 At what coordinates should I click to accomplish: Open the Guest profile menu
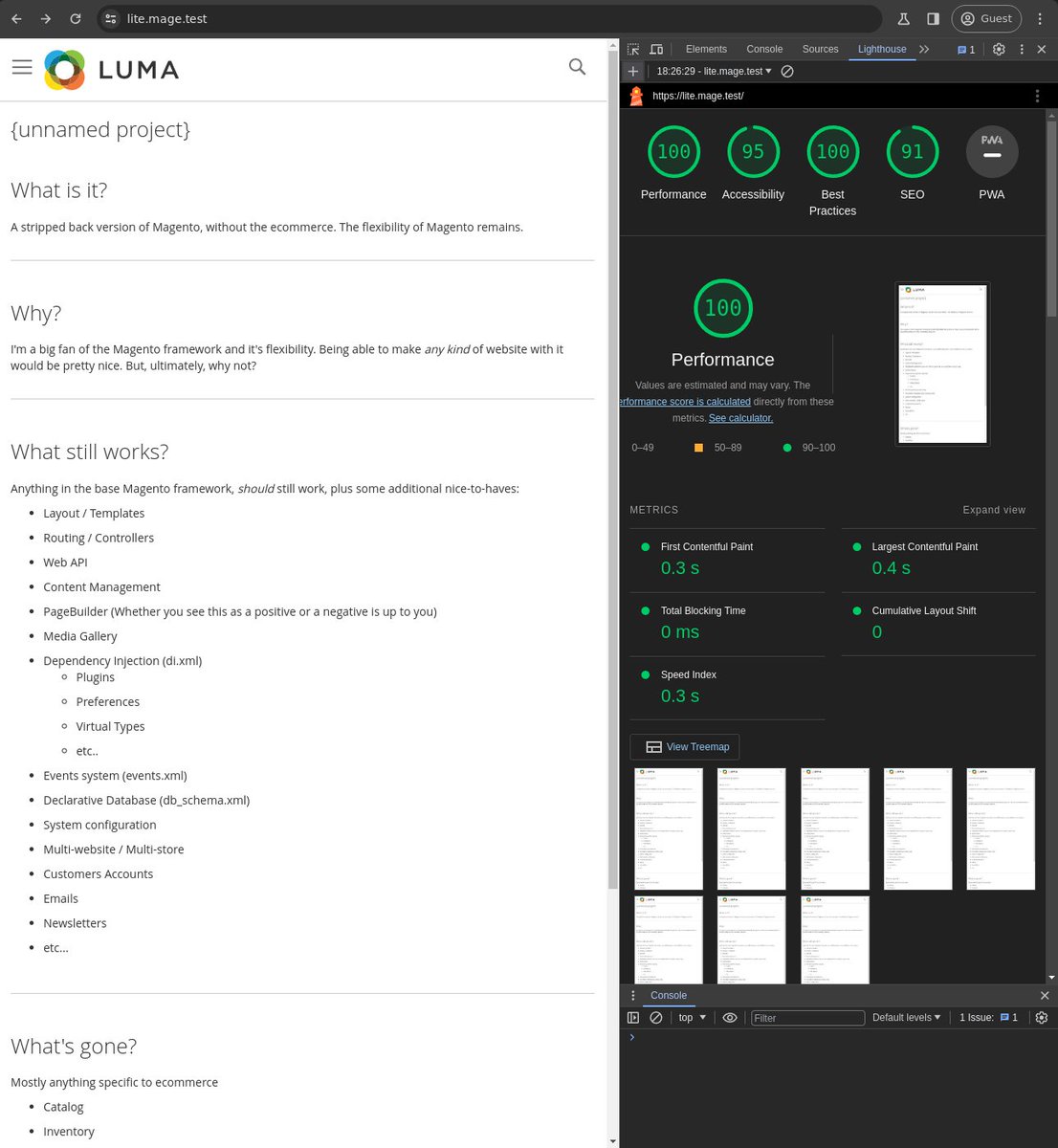coord(986,18)
